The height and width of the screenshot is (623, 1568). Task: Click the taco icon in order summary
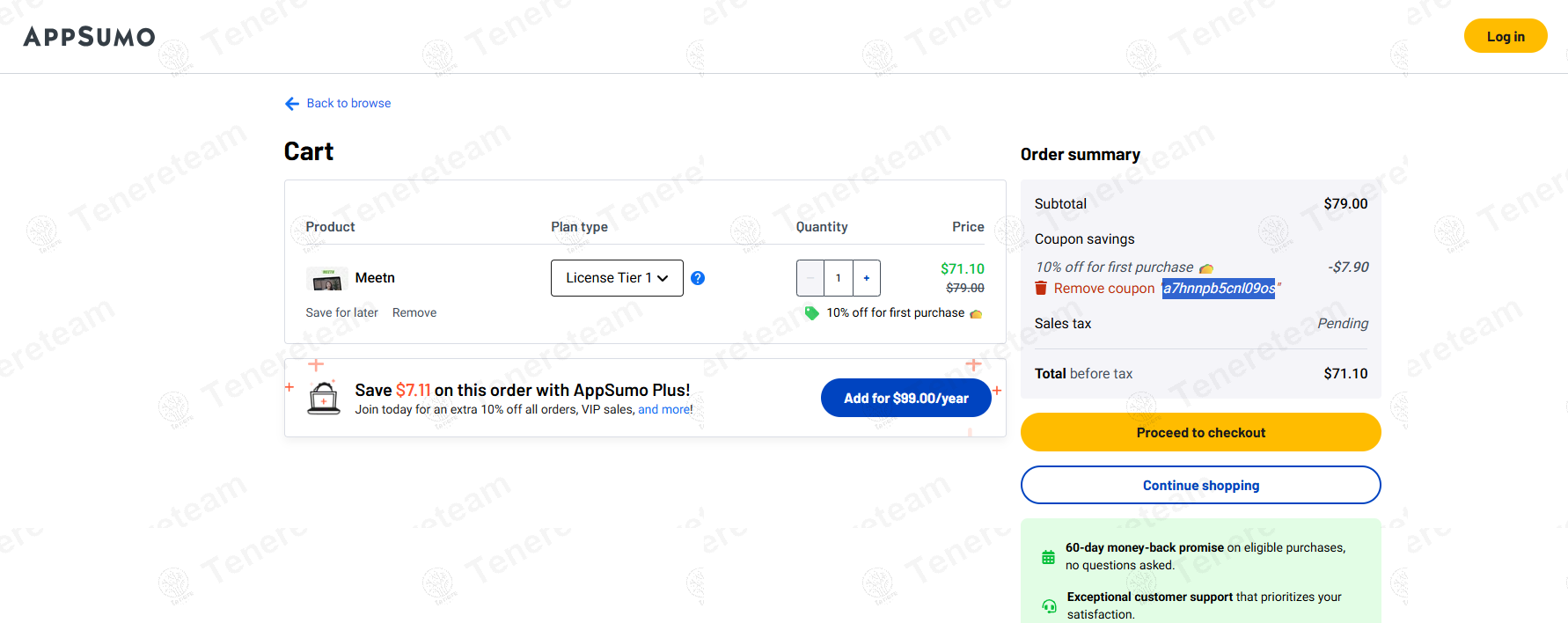pyautogui.click(x=1206, y=268)
